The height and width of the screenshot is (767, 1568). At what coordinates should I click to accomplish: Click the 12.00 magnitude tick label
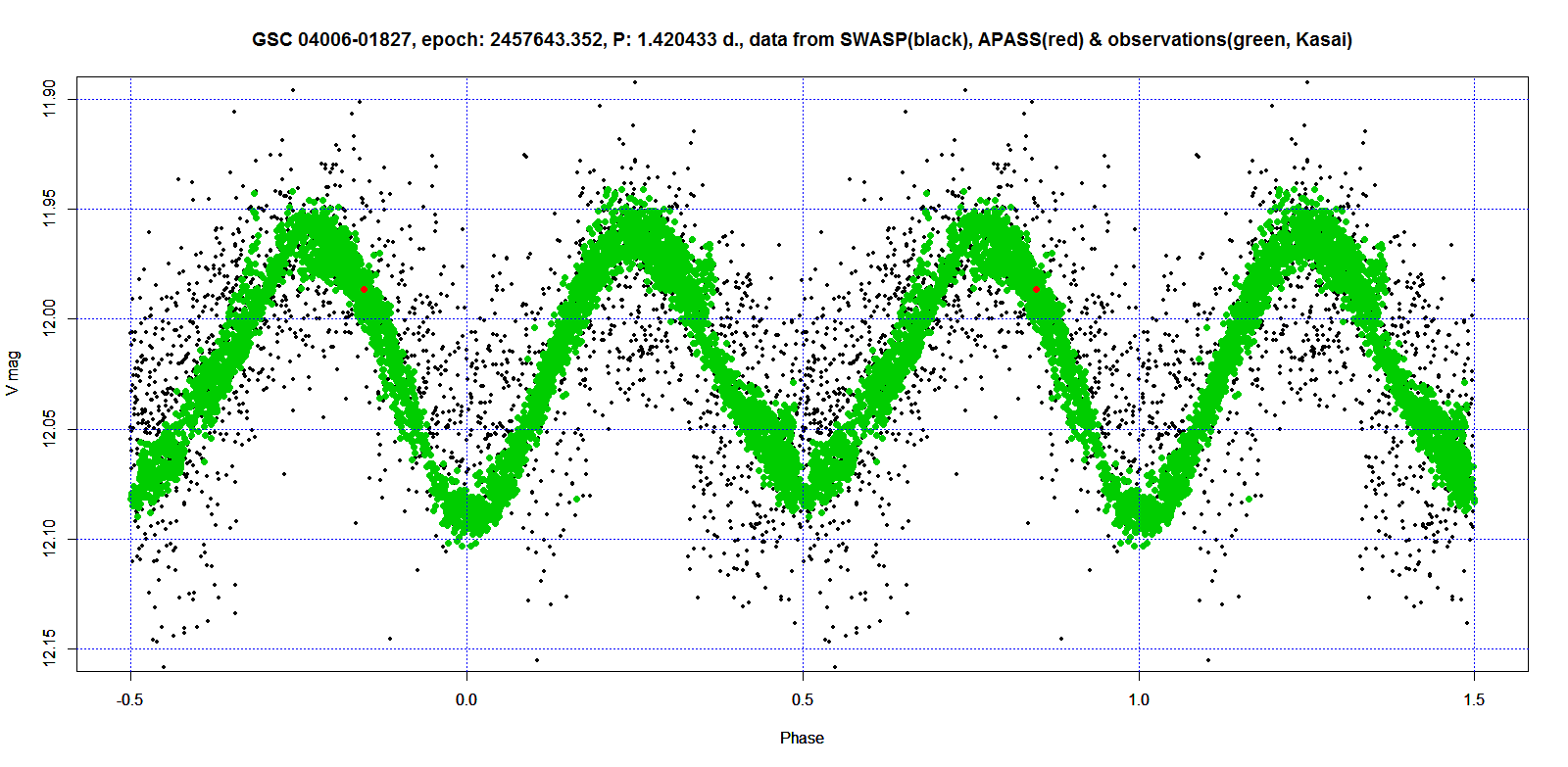point(50,318)
